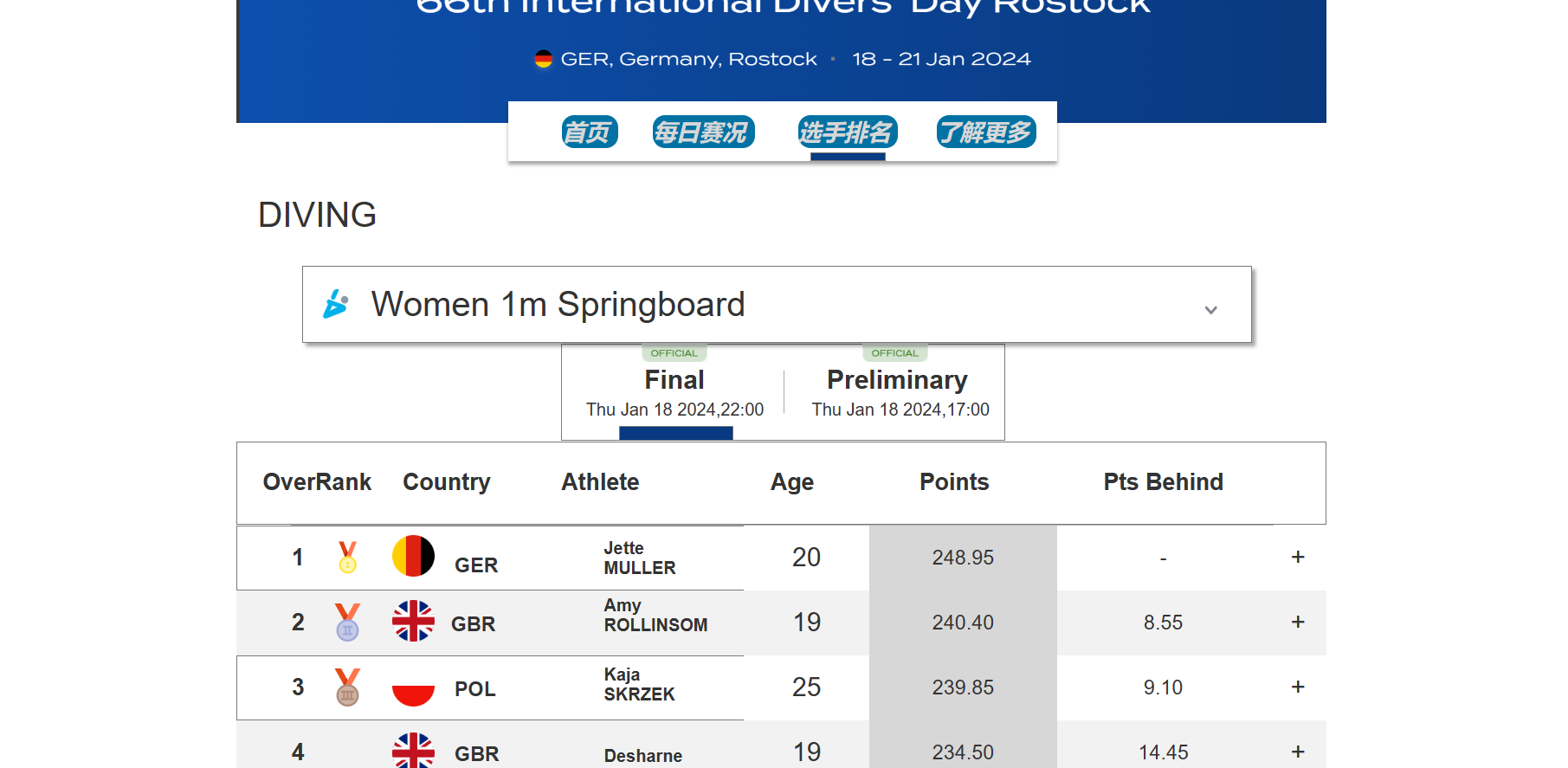This screenshot has width=1568, height=768.
Task: Open the 了解更多 learn more tab
Action: [985, 132]
